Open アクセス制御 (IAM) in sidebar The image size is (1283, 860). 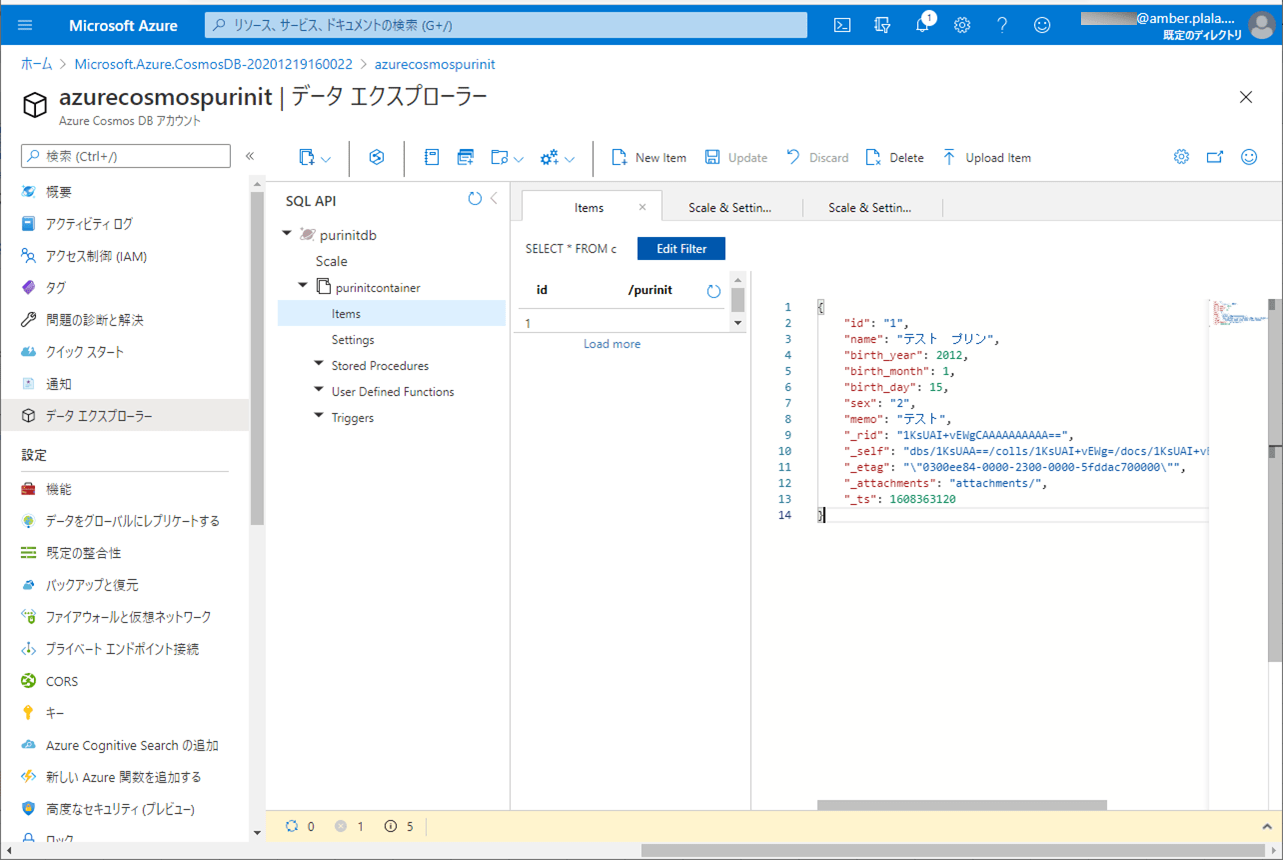point(96,256)
